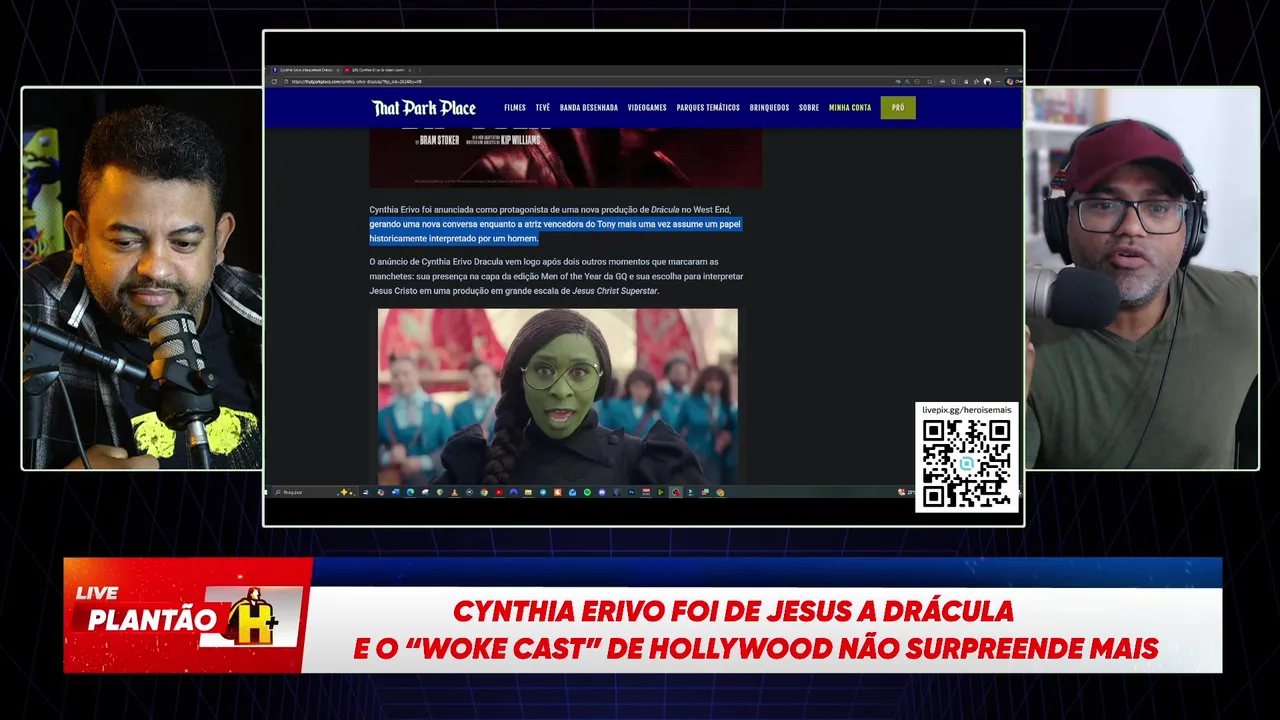Click the livepix.gg QR code
The height and width of the screenshot is (720, 1280).
[966, 464]
